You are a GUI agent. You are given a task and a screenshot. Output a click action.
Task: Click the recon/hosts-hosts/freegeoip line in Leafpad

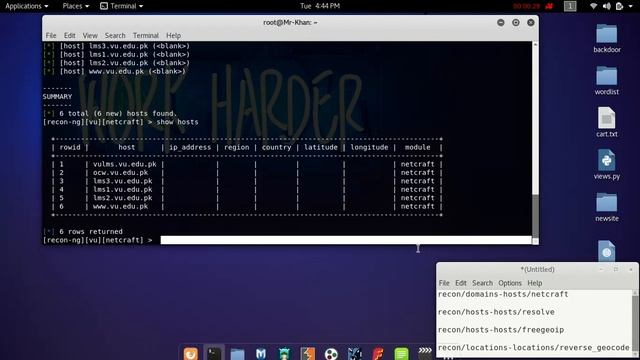501,329
